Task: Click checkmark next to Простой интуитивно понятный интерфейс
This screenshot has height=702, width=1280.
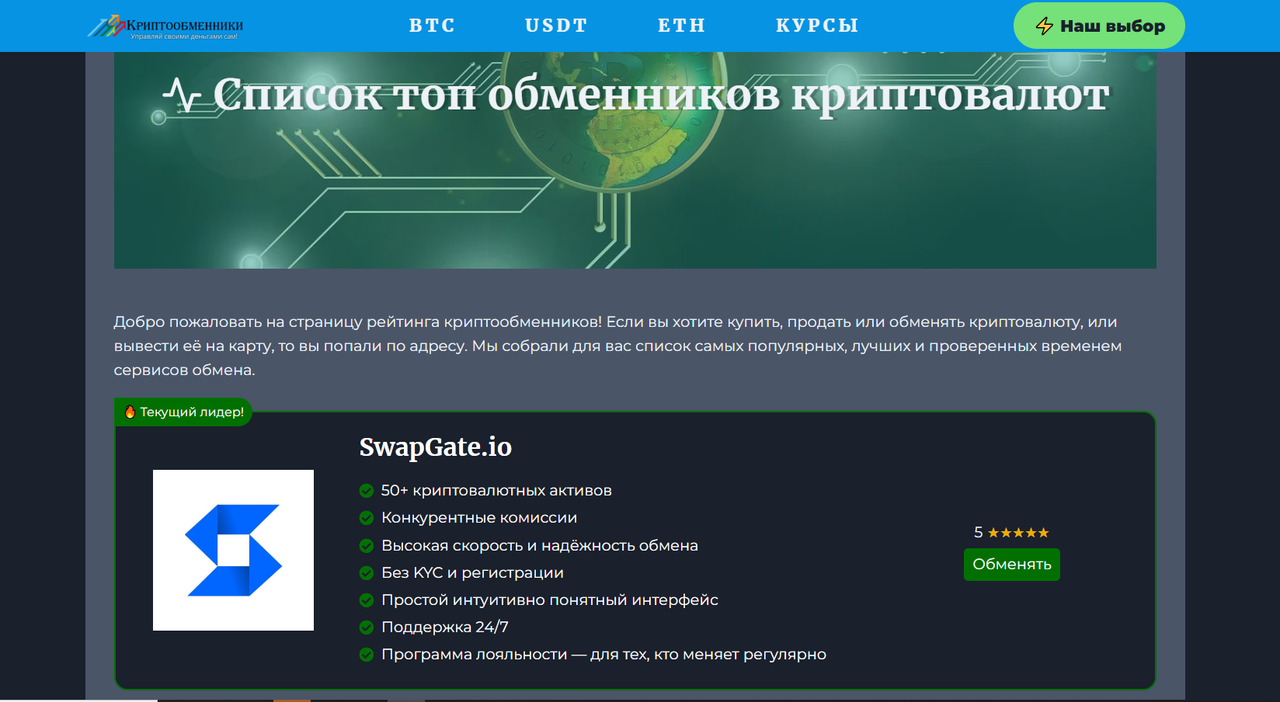Action: [x=366, y=600]
